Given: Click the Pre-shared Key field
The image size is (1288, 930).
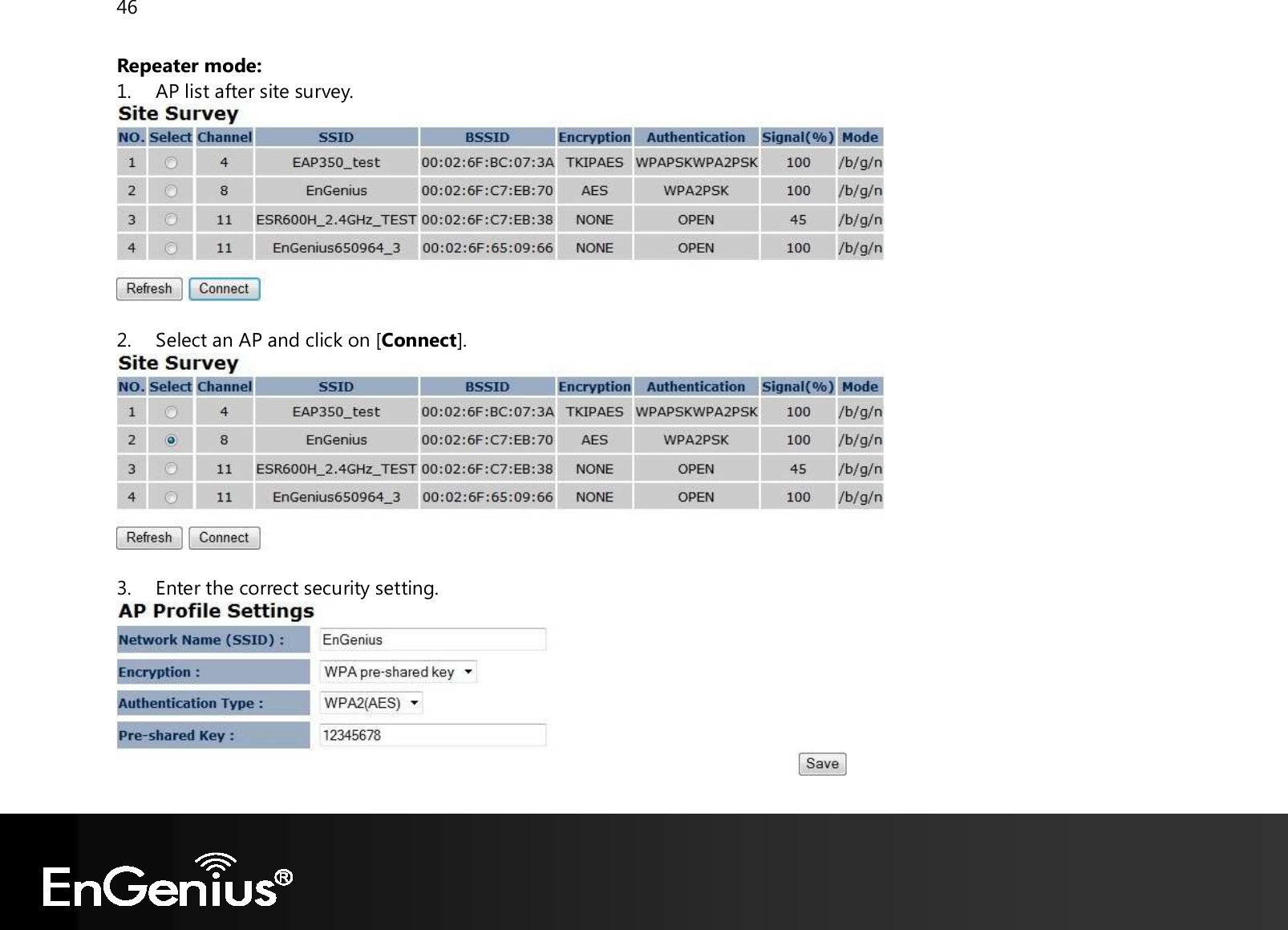Looking at the screenshot, I should [433, 735].
